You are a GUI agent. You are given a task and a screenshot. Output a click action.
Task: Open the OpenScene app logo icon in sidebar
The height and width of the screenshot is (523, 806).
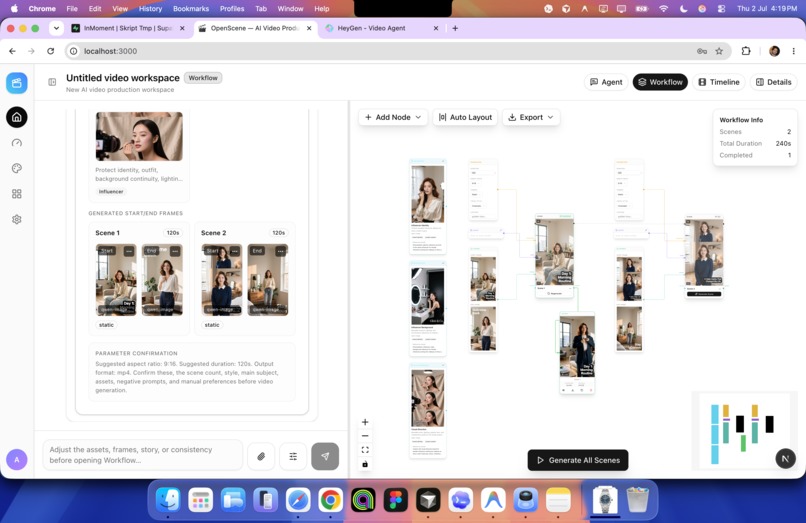(x=16, y=83)
